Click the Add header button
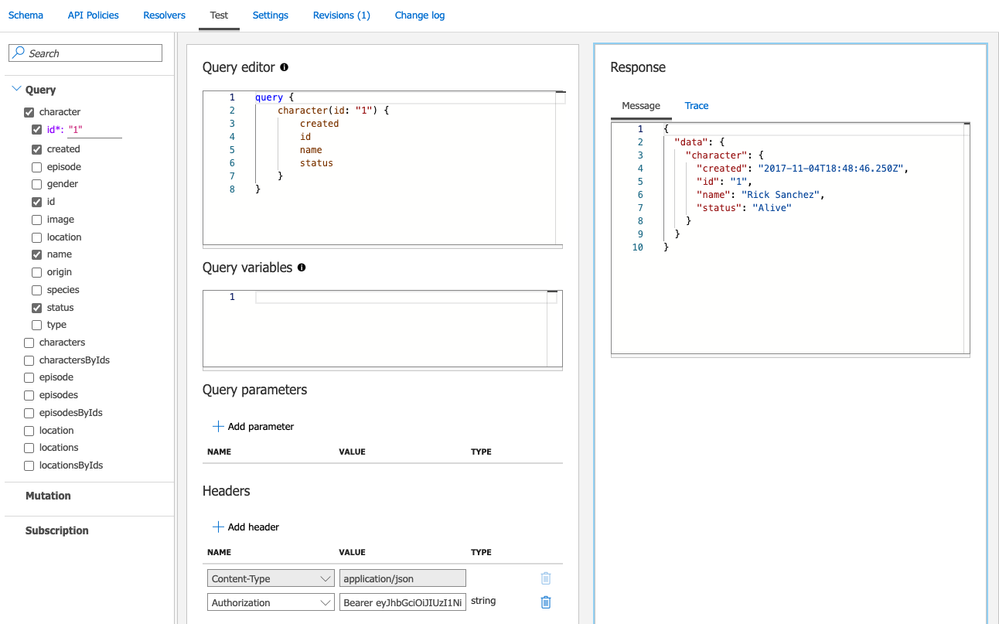Screen dimensions: 999x624 246,527
